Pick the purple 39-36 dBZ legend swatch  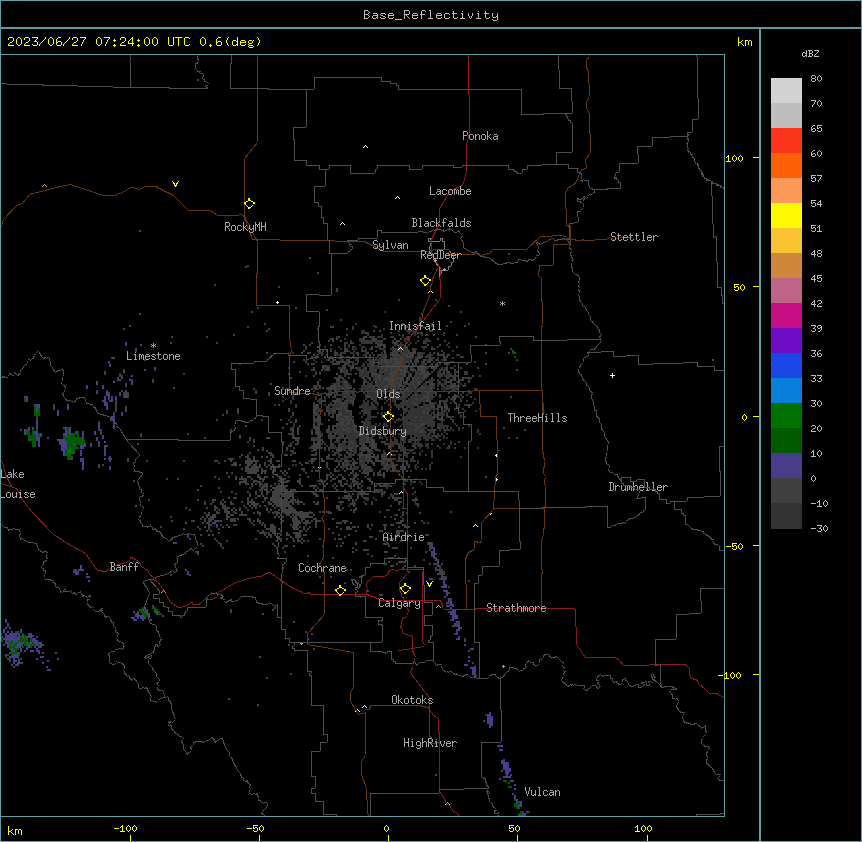click(786, 341)
